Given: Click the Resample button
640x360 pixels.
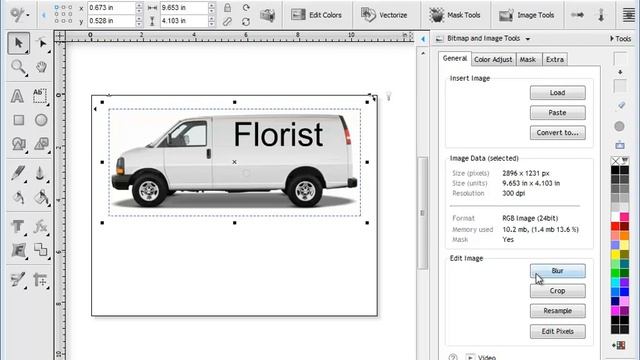Looking at the screenshot, I should tap(558, 311).
